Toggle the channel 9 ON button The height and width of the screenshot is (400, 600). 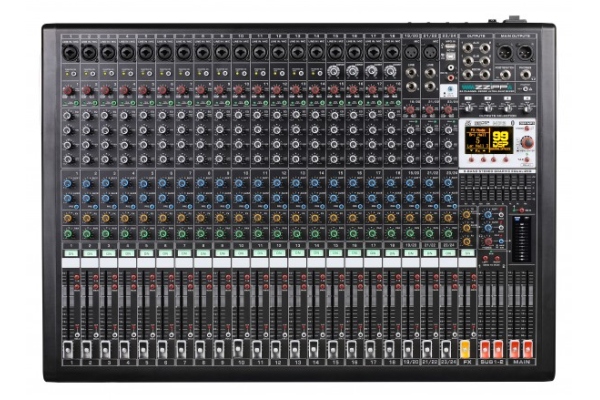pos(222,253)
